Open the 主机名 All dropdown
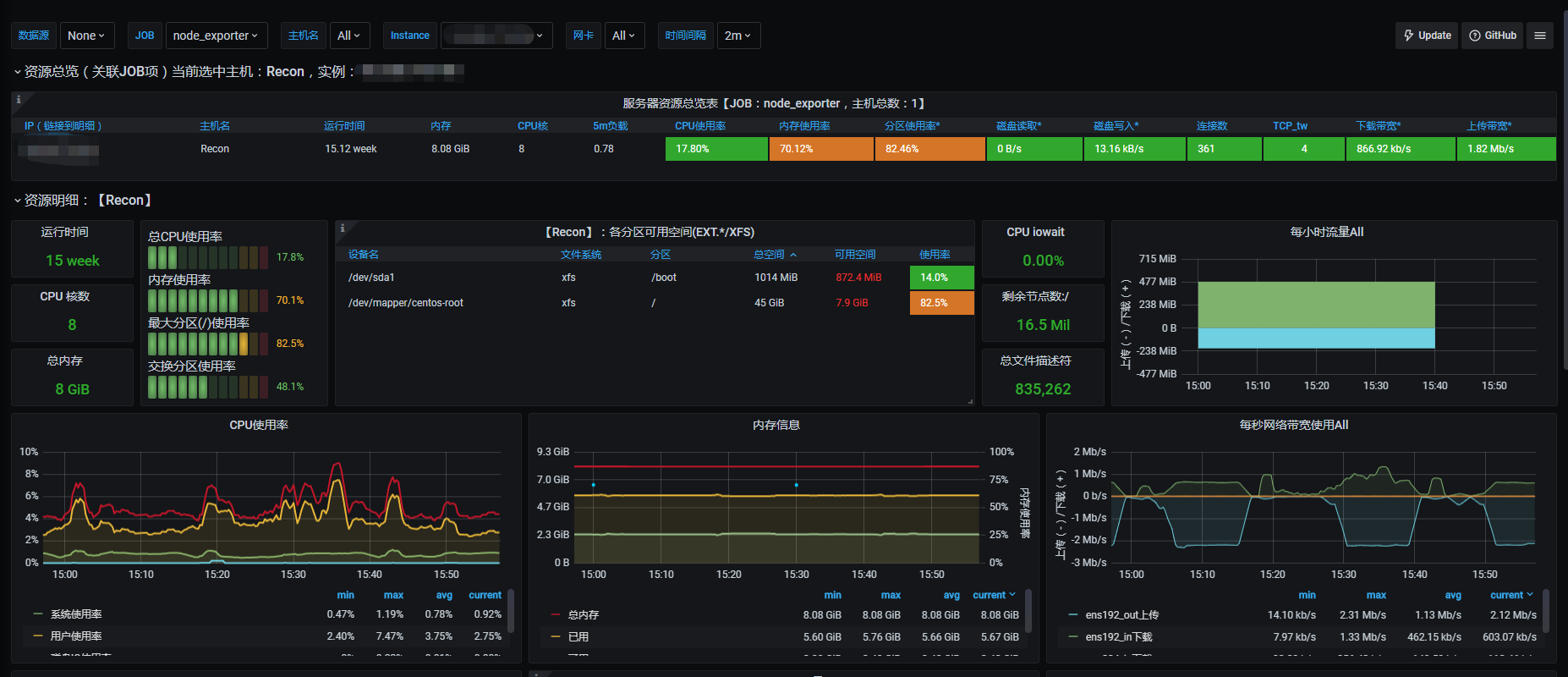1568x677 pixels. (x=349, y=36)
